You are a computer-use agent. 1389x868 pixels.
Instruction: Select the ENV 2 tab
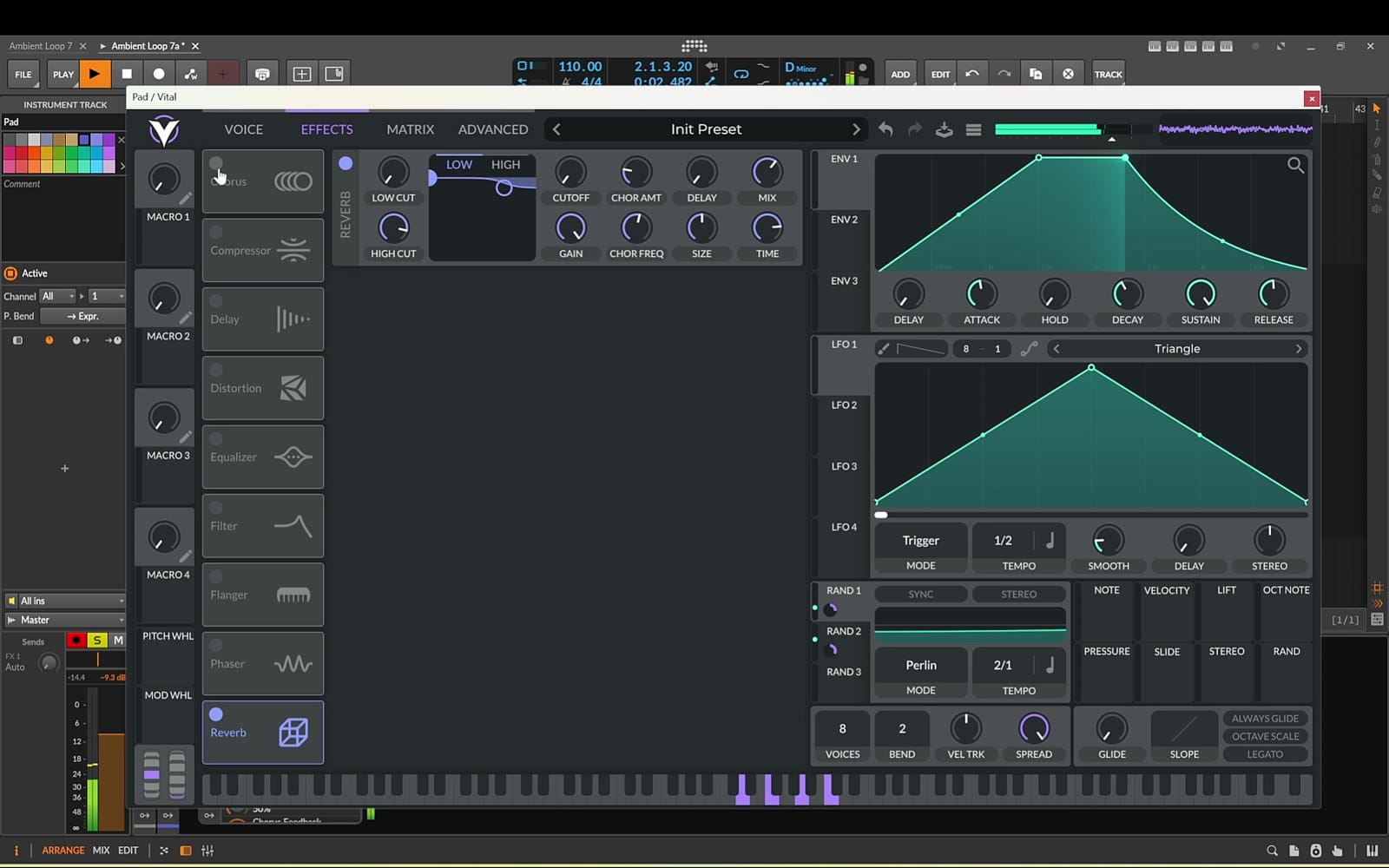pos(844,220)
